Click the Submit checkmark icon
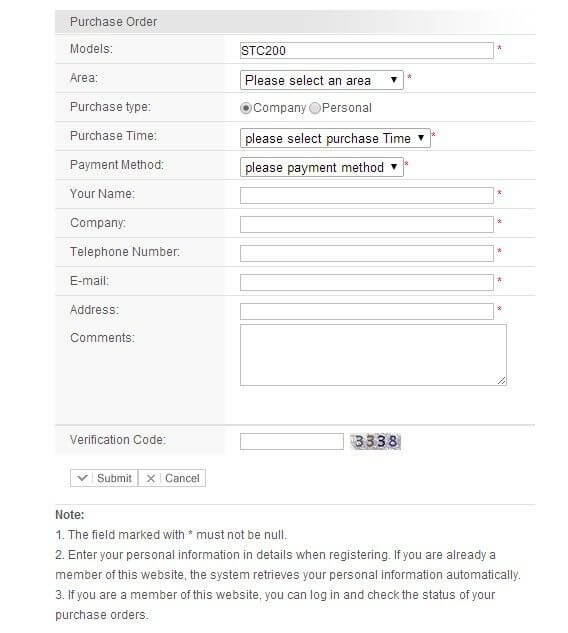 tap(82, 478)
